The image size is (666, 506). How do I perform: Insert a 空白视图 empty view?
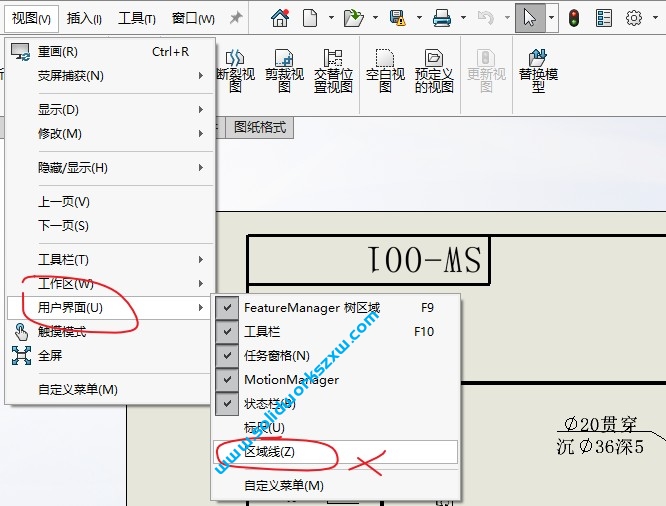pyautogui.click(x=385, y=71)
